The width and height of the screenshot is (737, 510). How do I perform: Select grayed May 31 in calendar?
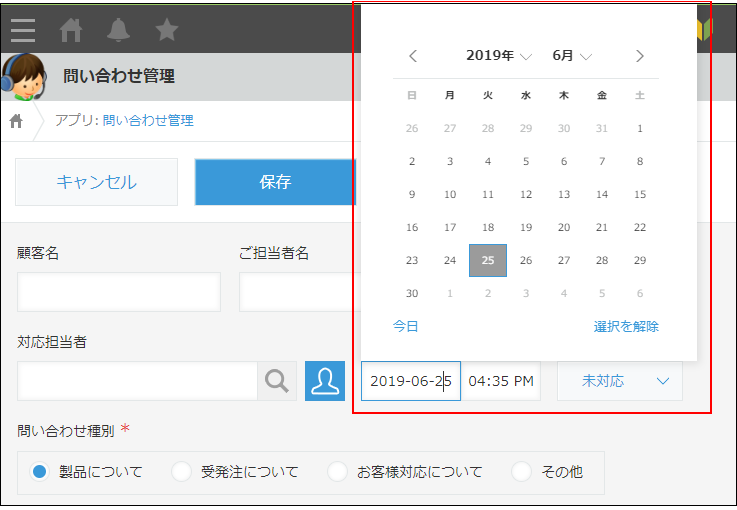602,129
